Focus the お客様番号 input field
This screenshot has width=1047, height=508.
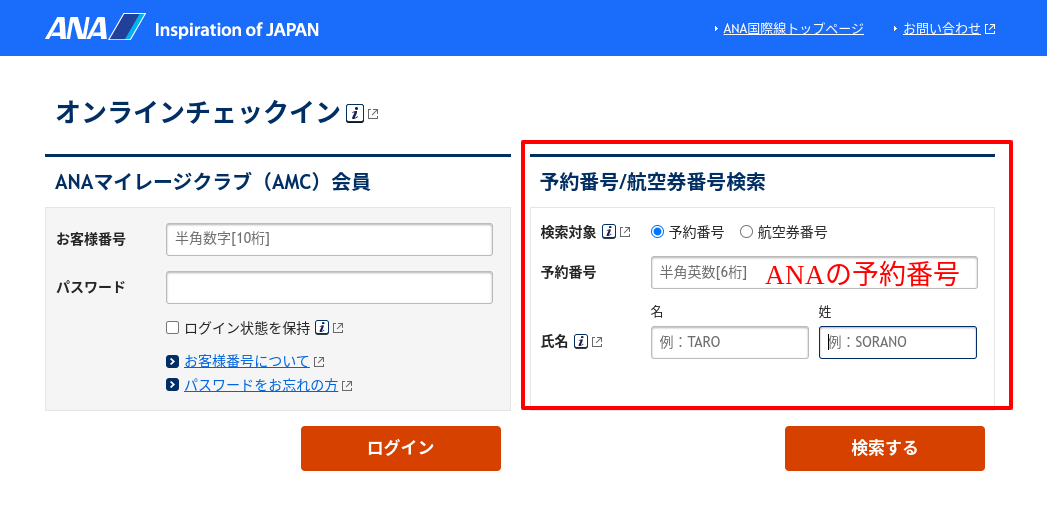coord(329,240)
